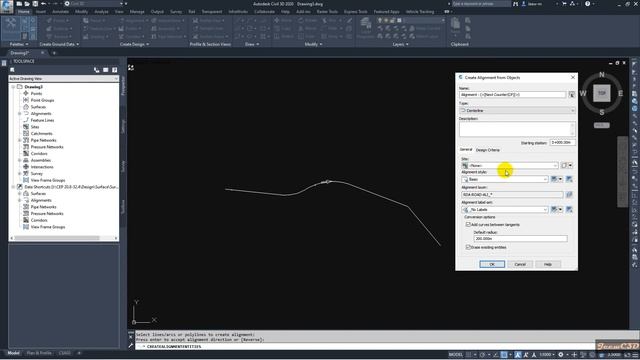Click the ViewCube TOP face
The height and width of the screenshot is (360, 640).
[x=602, y=93]
